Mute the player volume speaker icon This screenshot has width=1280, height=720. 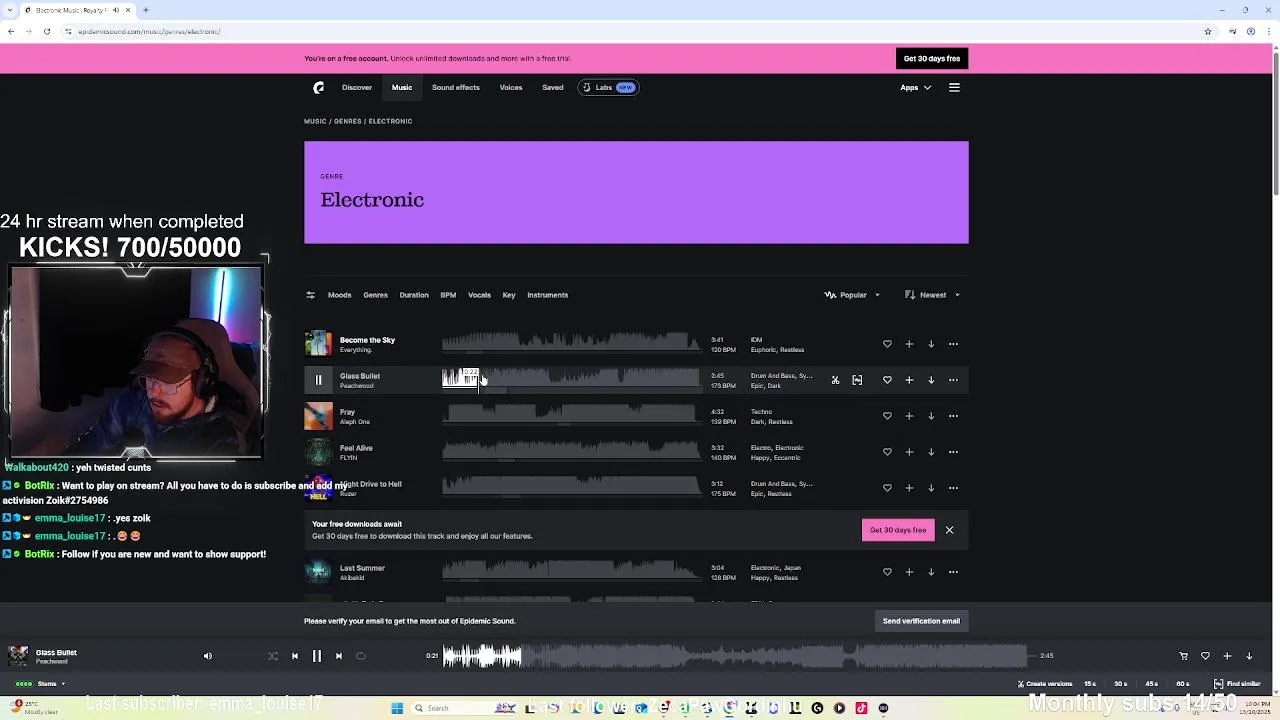point(208,656)
